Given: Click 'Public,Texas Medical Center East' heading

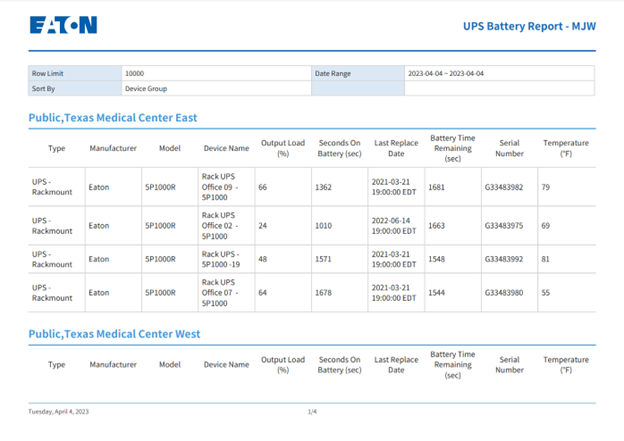Looking at the screenshot, I should tap(113, 118).
